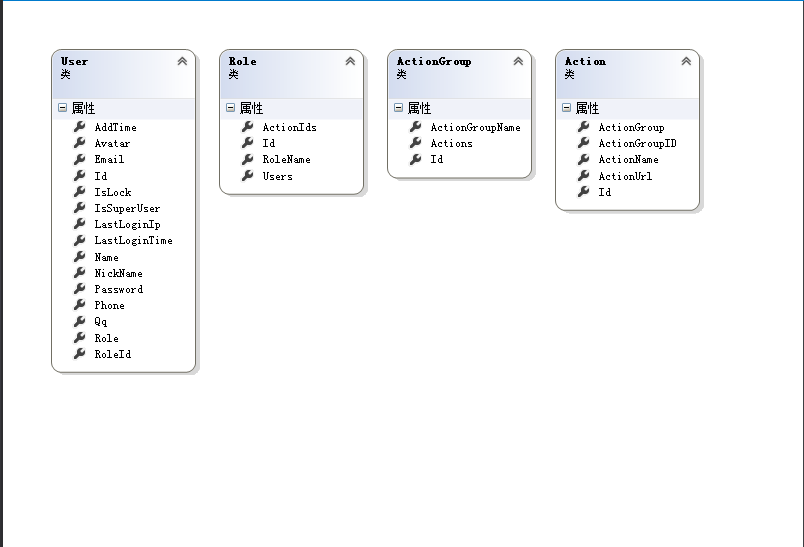Screen dimensions: 804x547
Task: Click the wrench icon beside ActionIds
Action: coord(248,127)
